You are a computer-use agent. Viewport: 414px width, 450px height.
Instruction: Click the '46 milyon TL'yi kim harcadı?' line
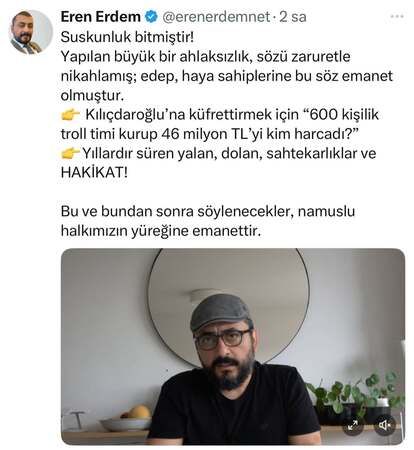pos(259,134)
